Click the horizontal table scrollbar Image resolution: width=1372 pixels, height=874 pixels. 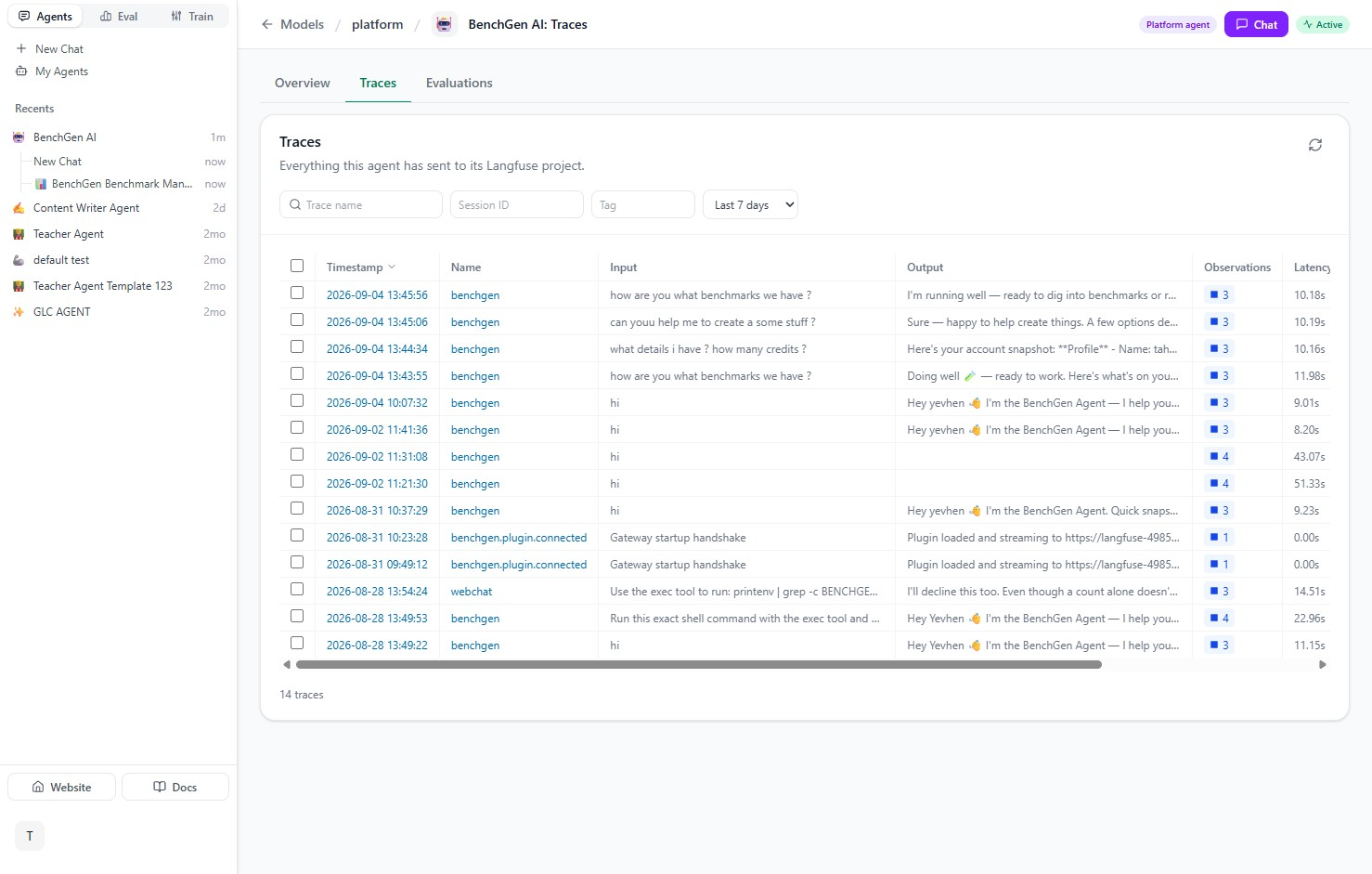pos(698,665)
